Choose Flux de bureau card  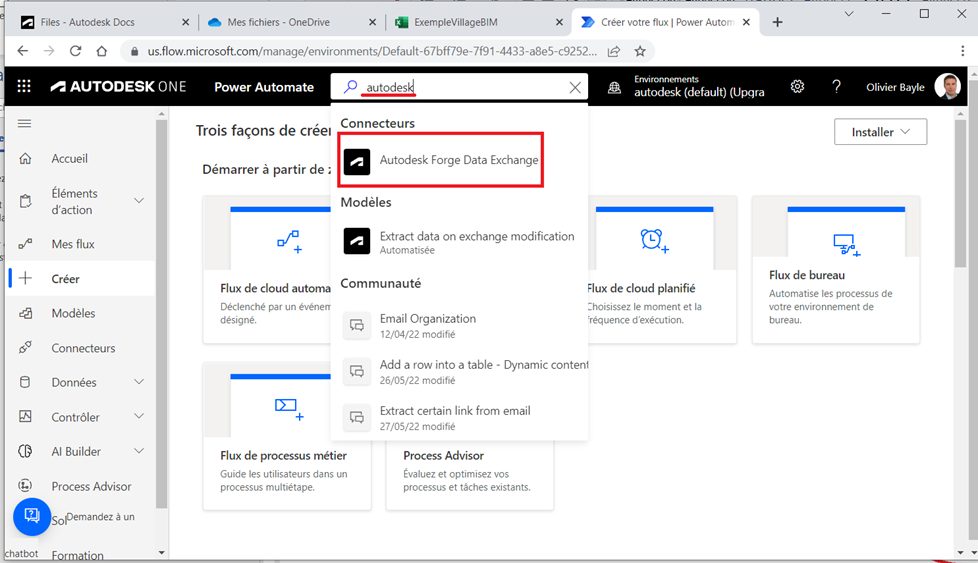click(836, 269)
